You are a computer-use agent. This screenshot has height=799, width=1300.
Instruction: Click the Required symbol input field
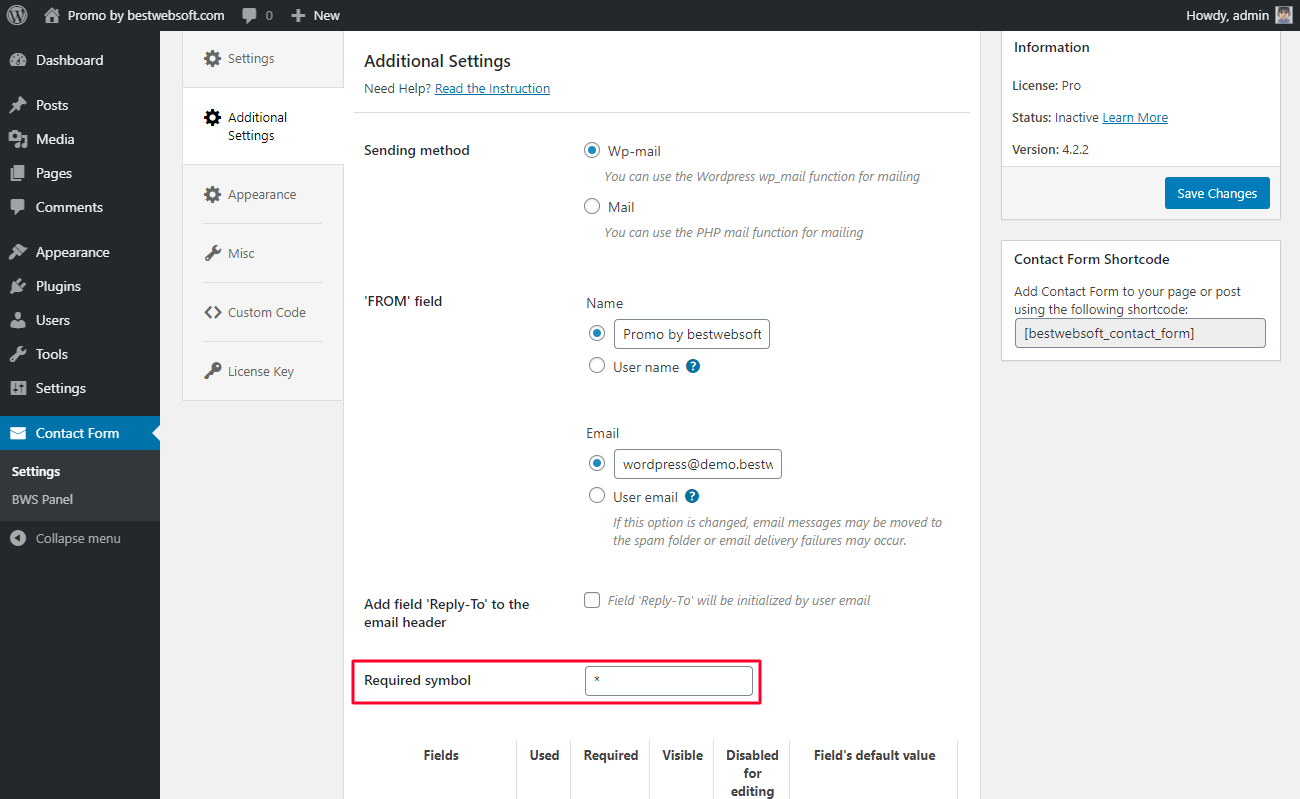(x=669, y=681)
